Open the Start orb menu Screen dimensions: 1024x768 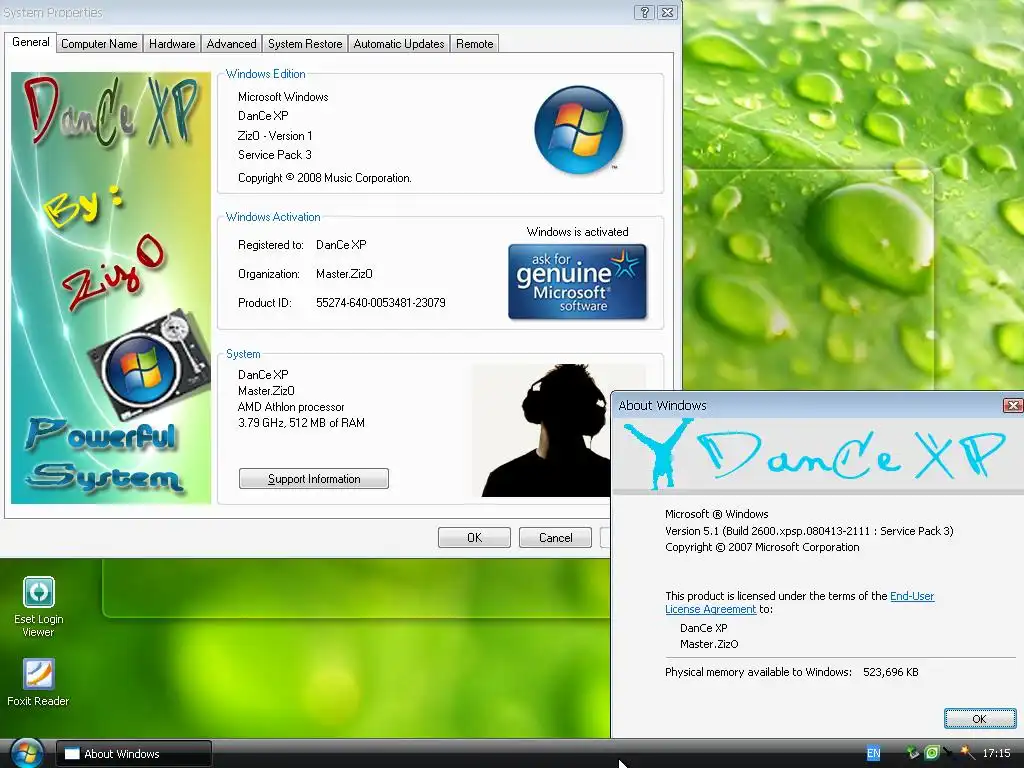pyautogui.click(x=26, y=754)
